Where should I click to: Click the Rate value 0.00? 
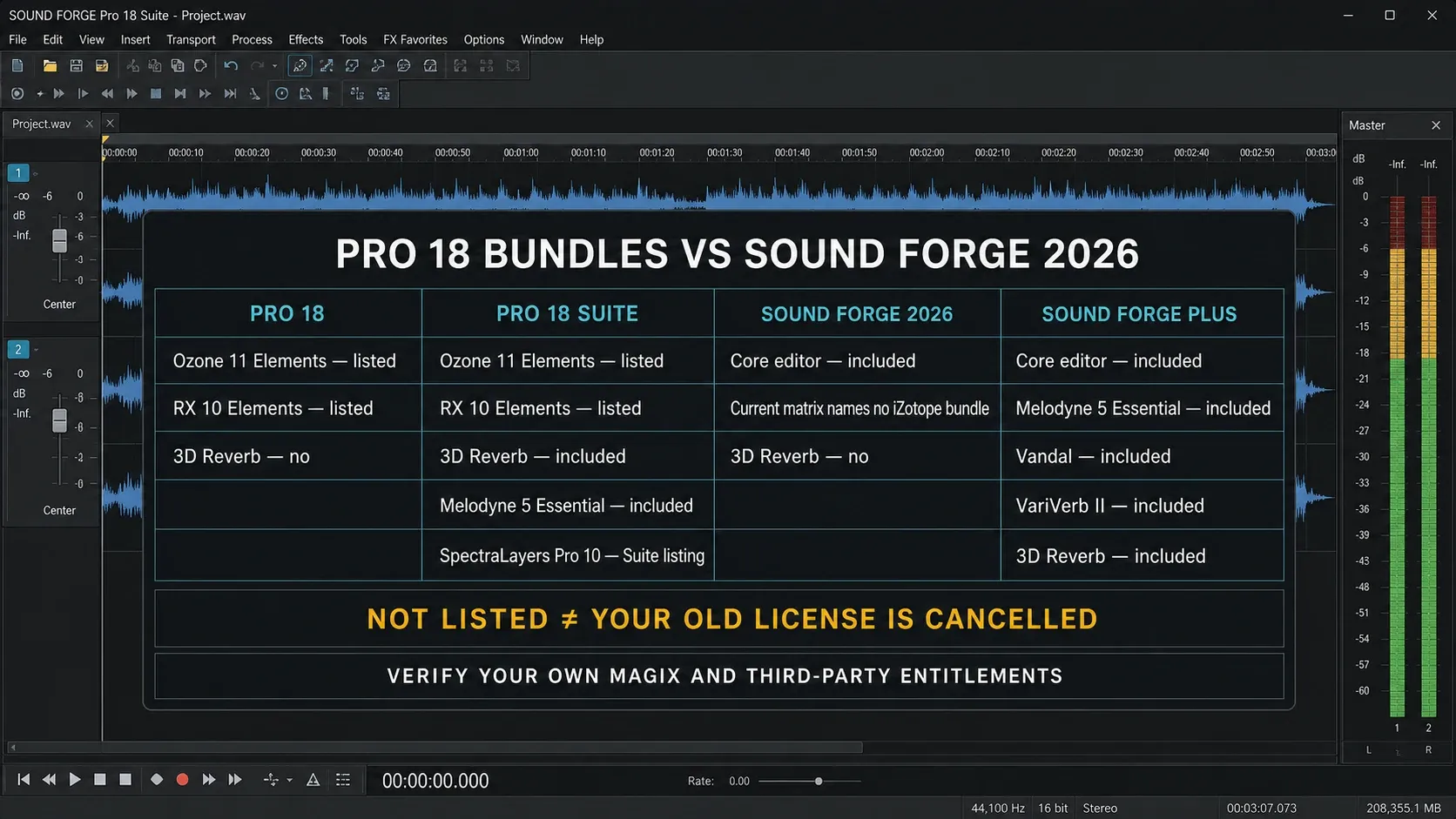point(739,781)
